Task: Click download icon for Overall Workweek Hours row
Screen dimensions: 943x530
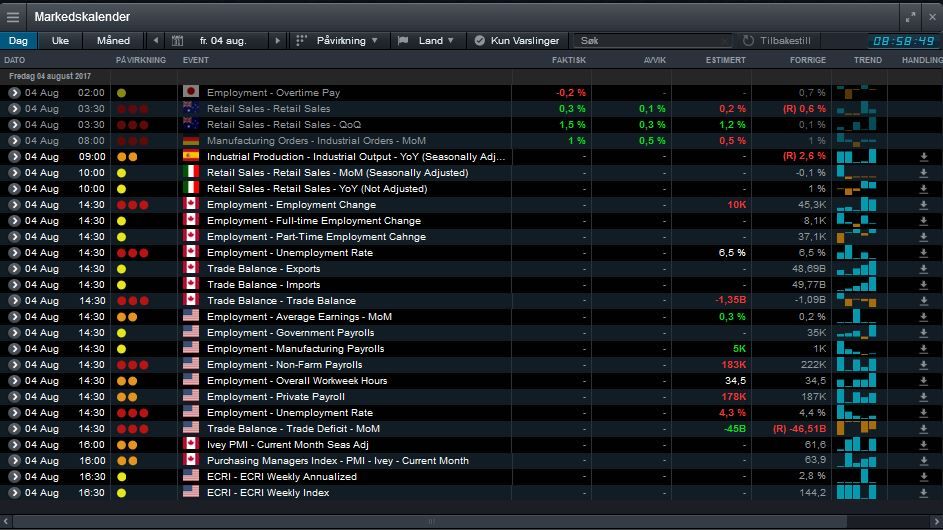Action: click(924, 381)
